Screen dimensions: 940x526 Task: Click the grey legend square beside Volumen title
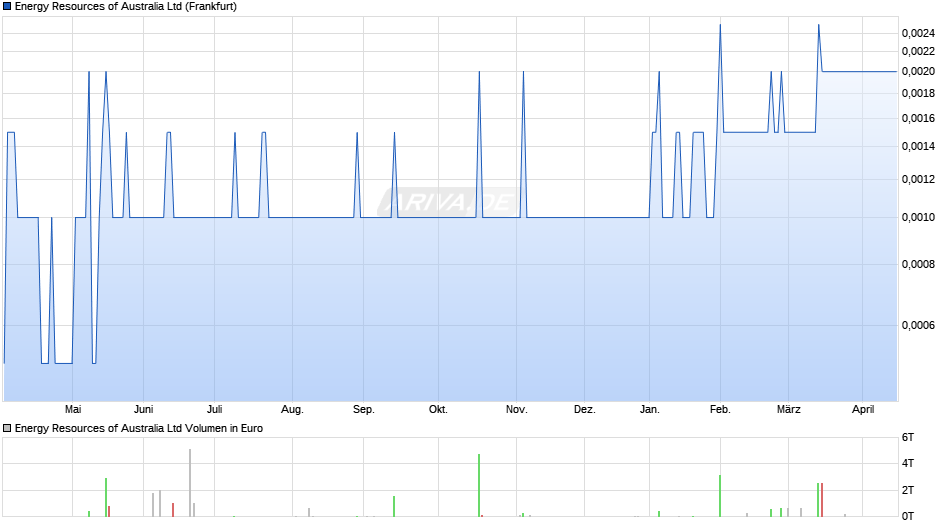pyautogui.click(x=7, y=428)
